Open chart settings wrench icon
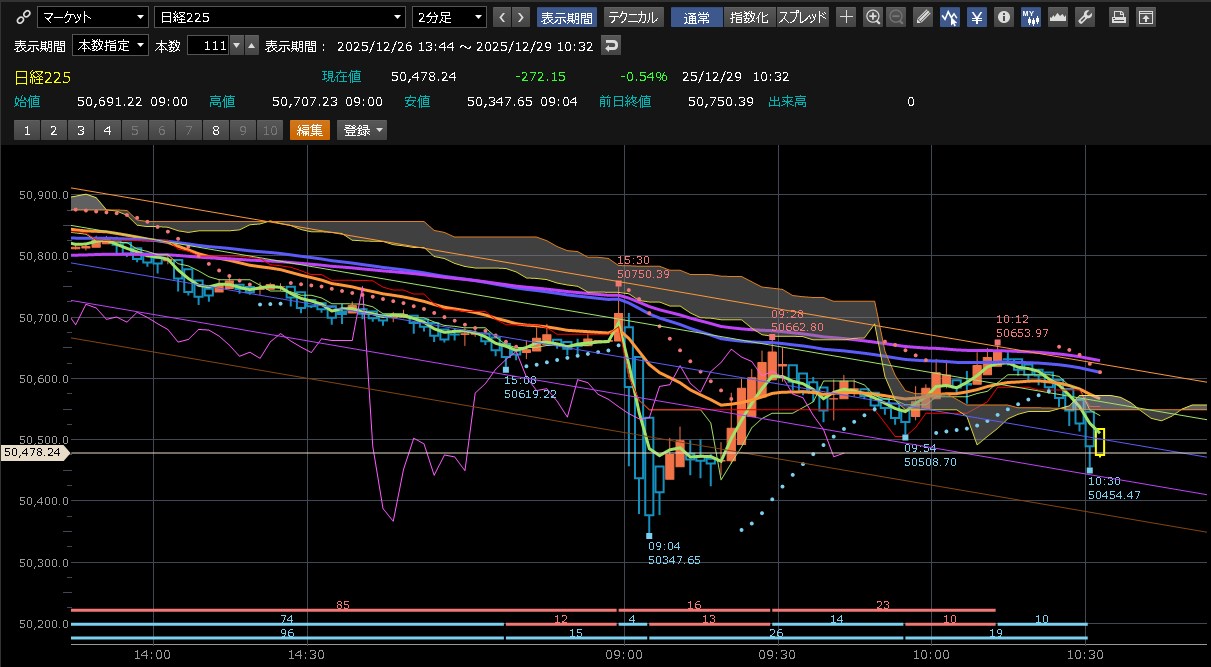The height and width of the screenshot is (667, 1211). 1084,17
